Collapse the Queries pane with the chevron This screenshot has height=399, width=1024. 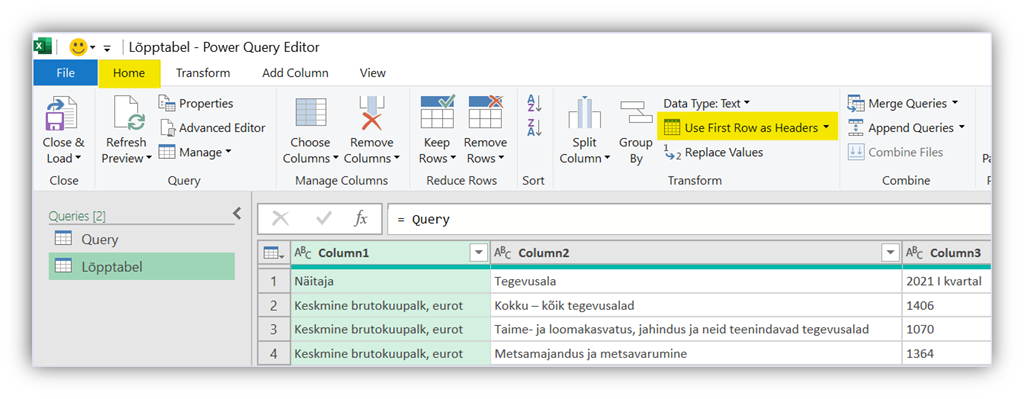(237, 213)
